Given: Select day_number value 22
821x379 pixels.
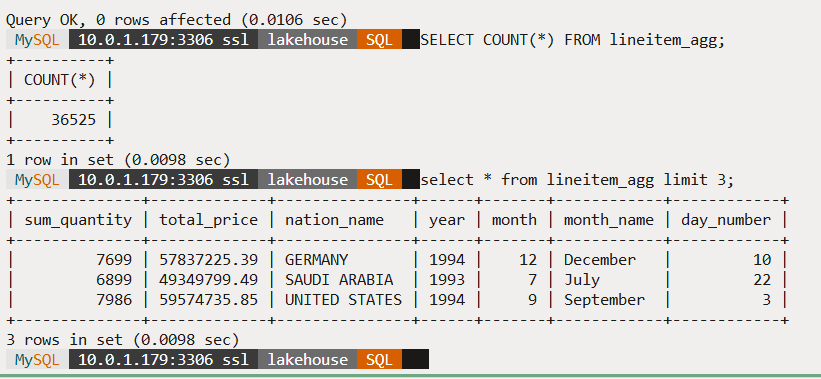Looking at the screenshot, I should tap(762, 280).
